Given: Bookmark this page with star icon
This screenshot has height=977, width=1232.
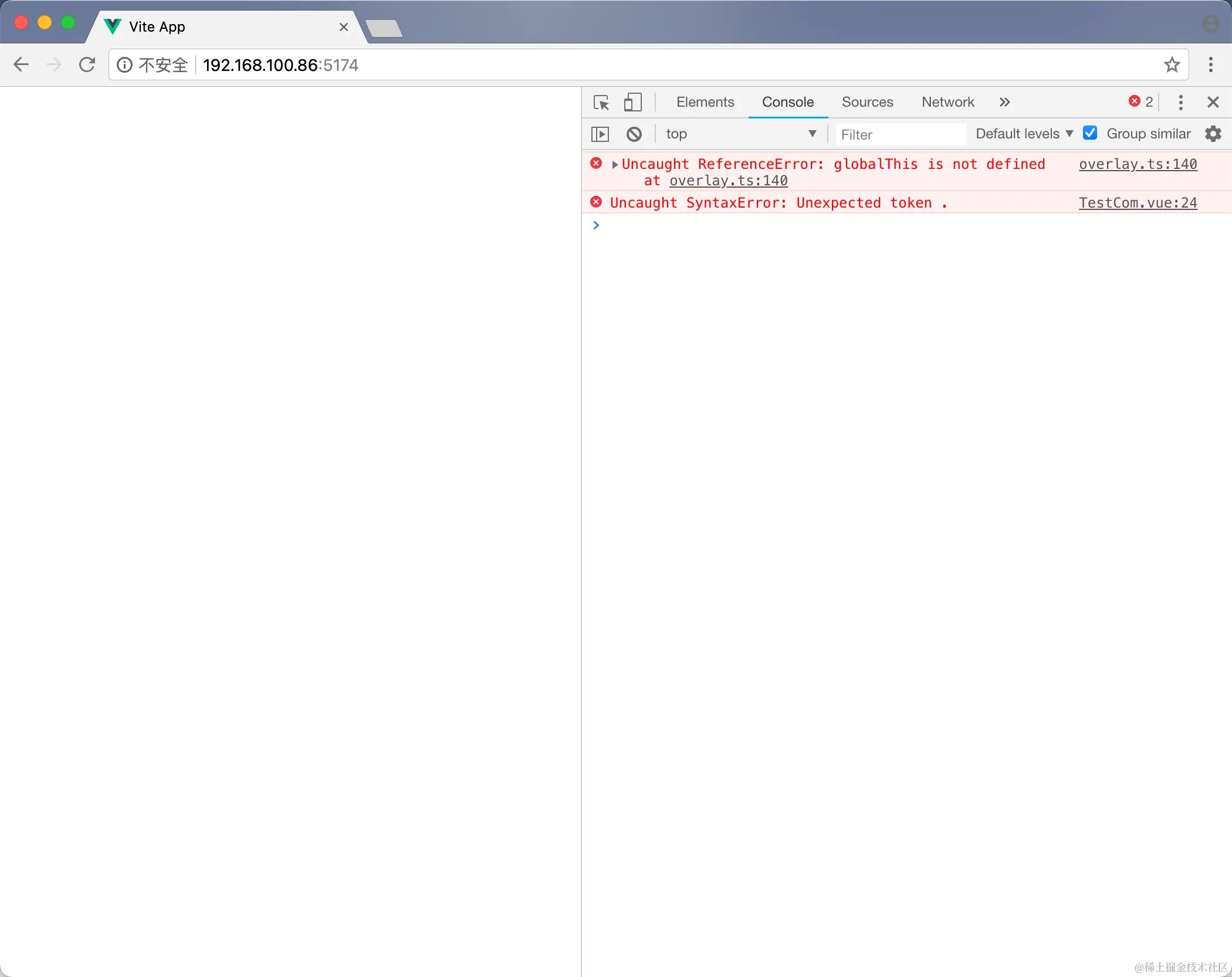Looking at the screenshot, I should point(1172,65).
